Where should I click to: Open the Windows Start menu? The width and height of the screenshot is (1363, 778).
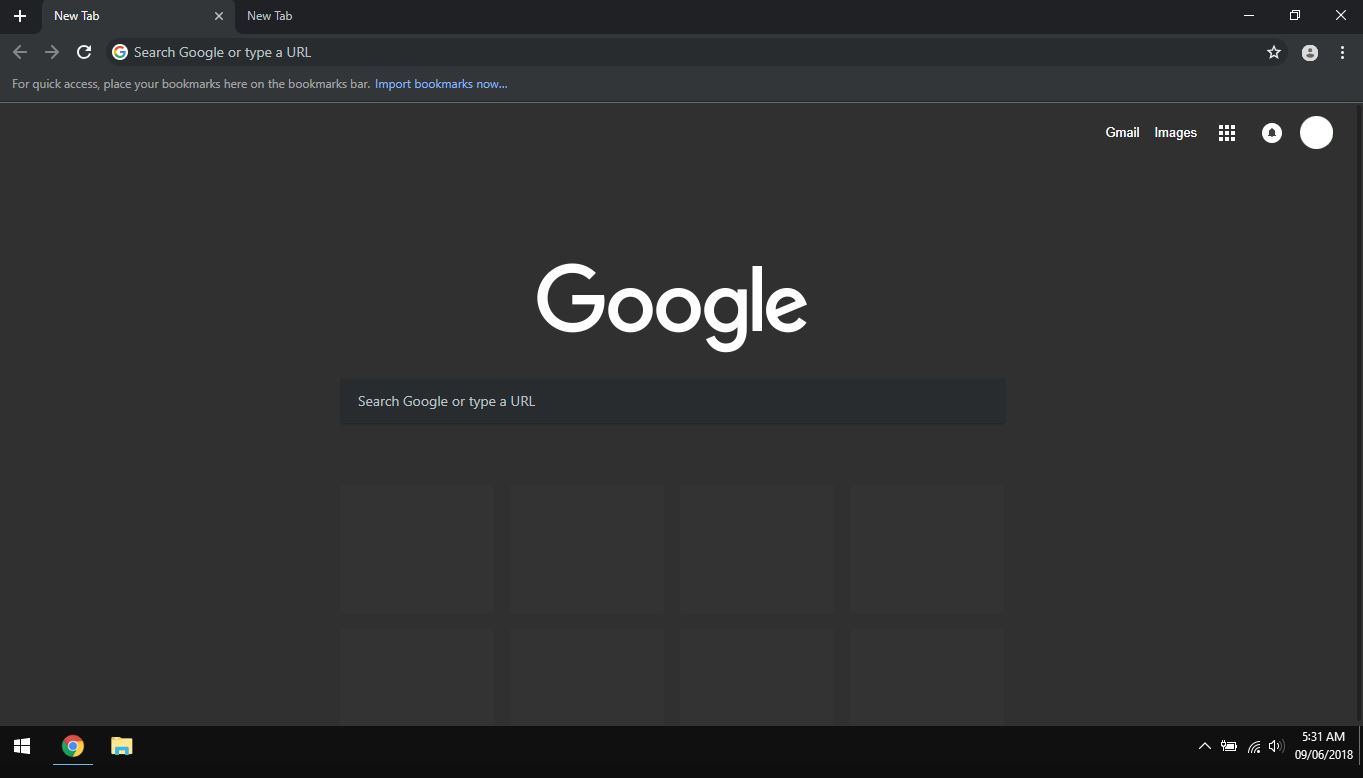pos(22,746)
